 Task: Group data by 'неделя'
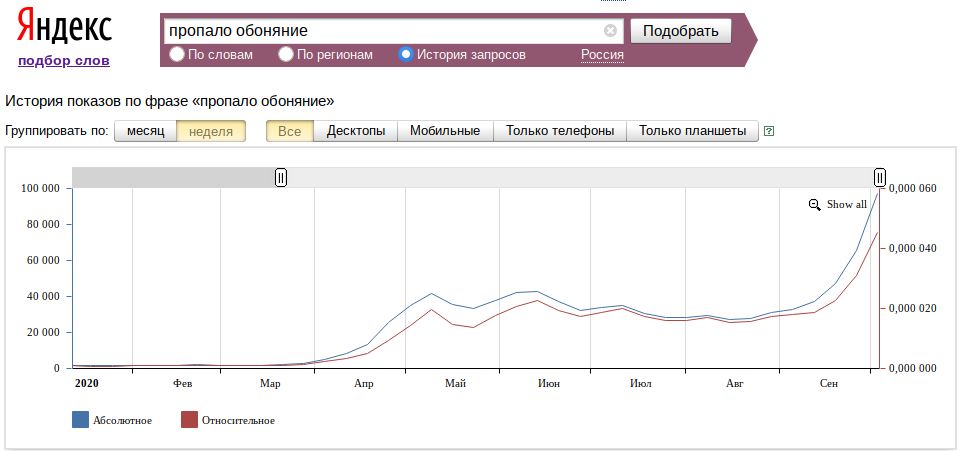pos(211,131)
